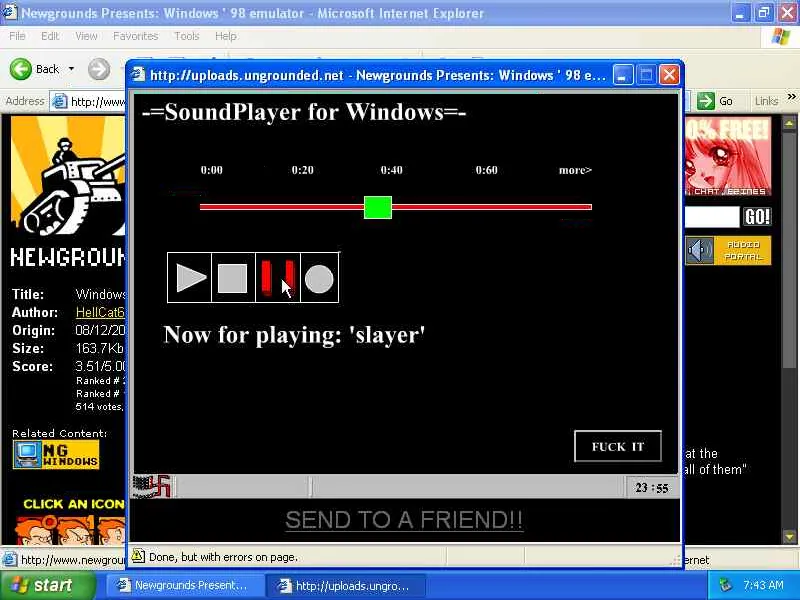800x600 pixels.
Task: Close the SoundPlayer popup window
Action: click(x=669, y=75)
